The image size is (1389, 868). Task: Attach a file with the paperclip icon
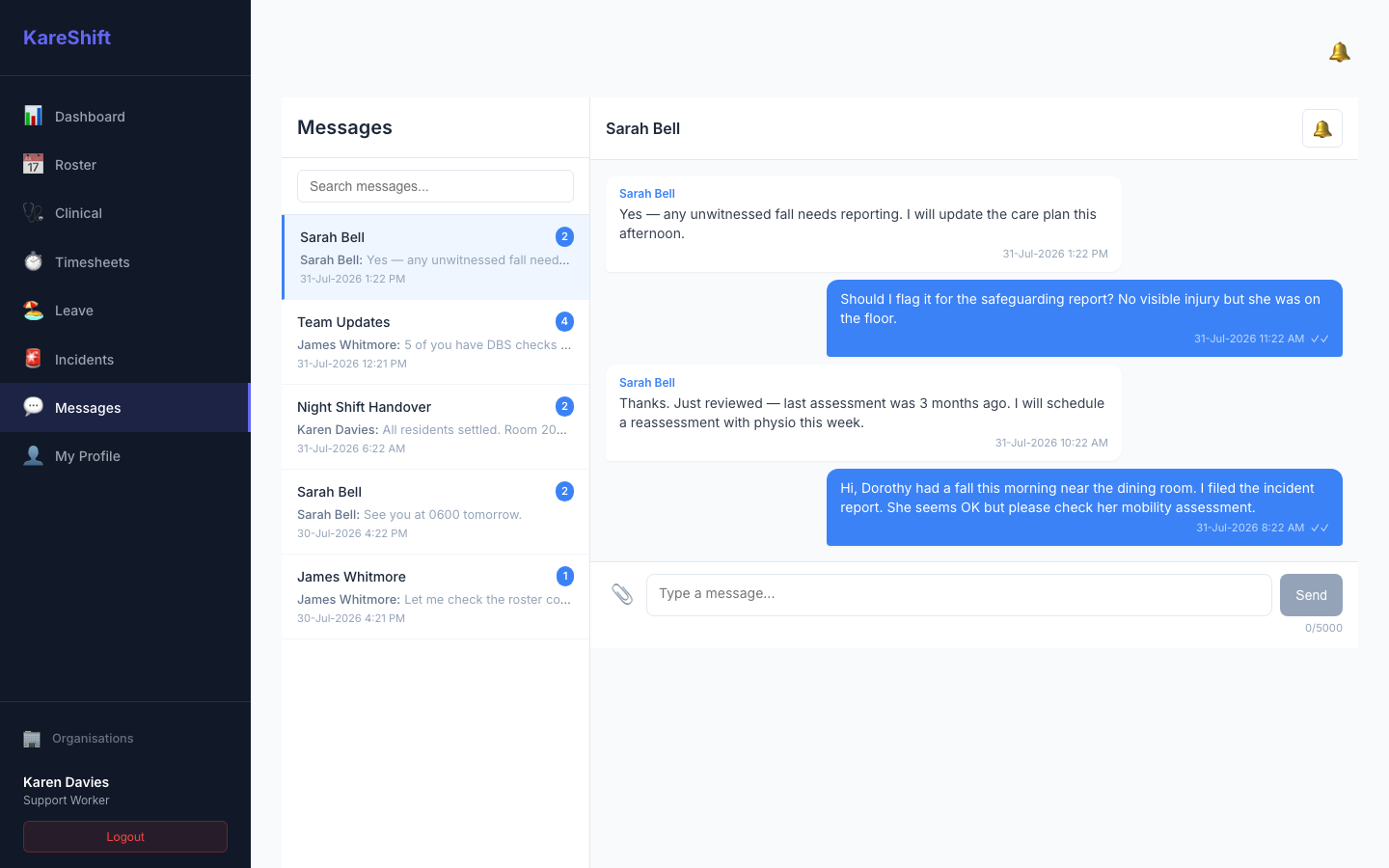point(622,594)
